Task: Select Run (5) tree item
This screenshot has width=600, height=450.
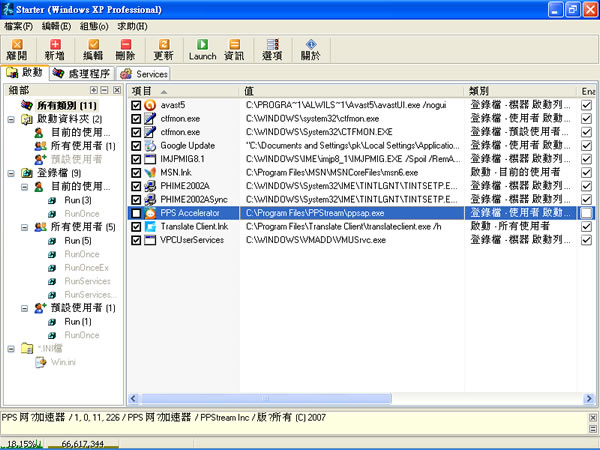Action: tap(78, 241)
